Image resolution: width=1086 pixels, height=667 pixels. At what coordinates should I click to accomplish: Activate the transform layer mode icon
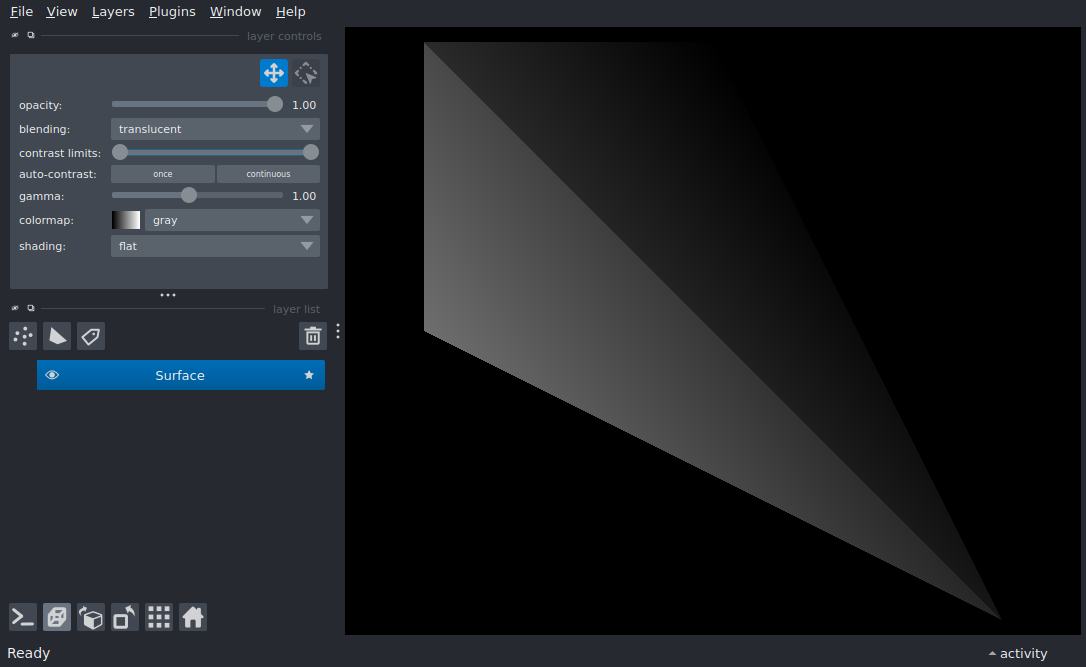click(x=305, y=73)
